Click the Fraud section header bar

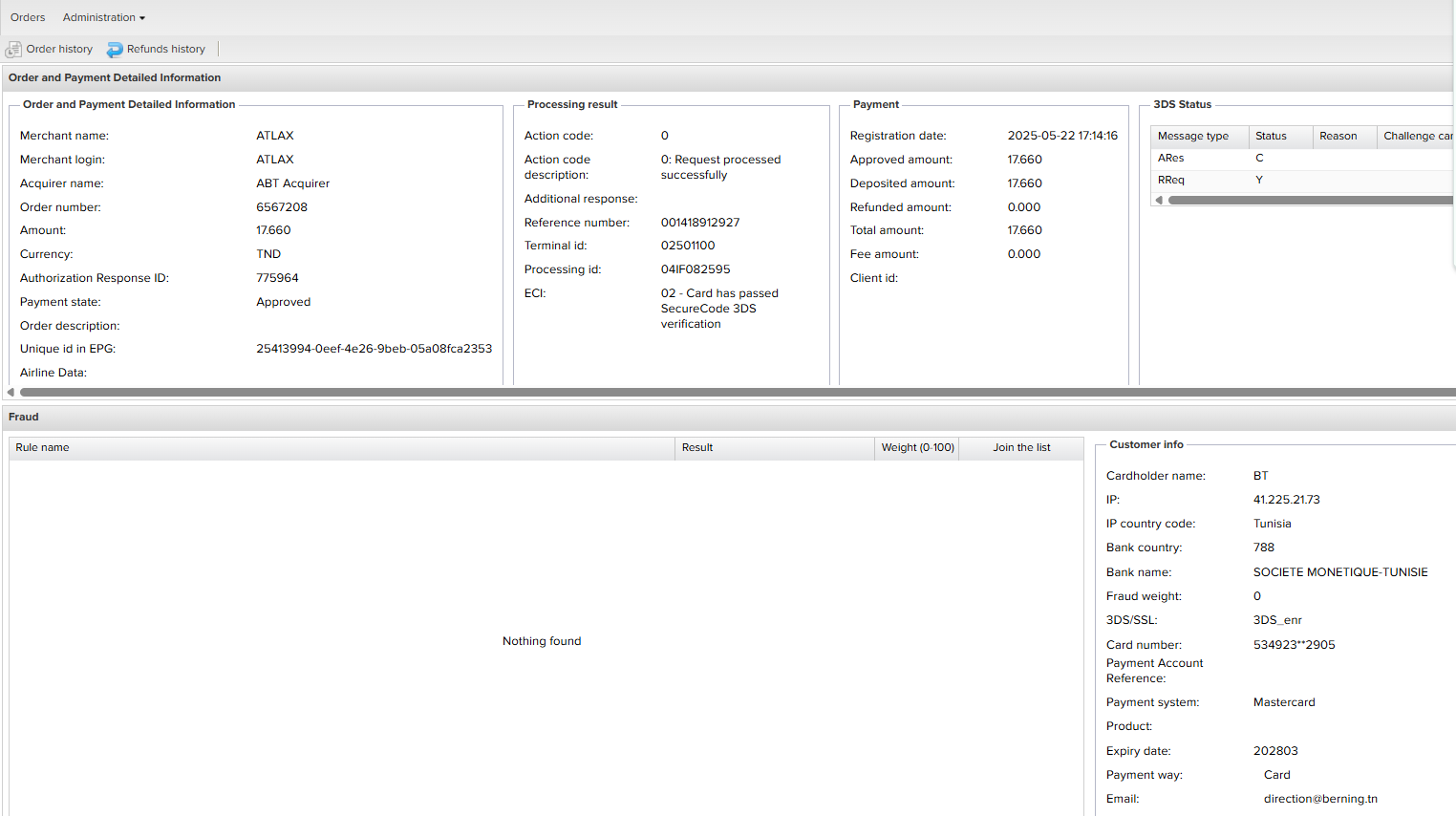tap(728, 417)
